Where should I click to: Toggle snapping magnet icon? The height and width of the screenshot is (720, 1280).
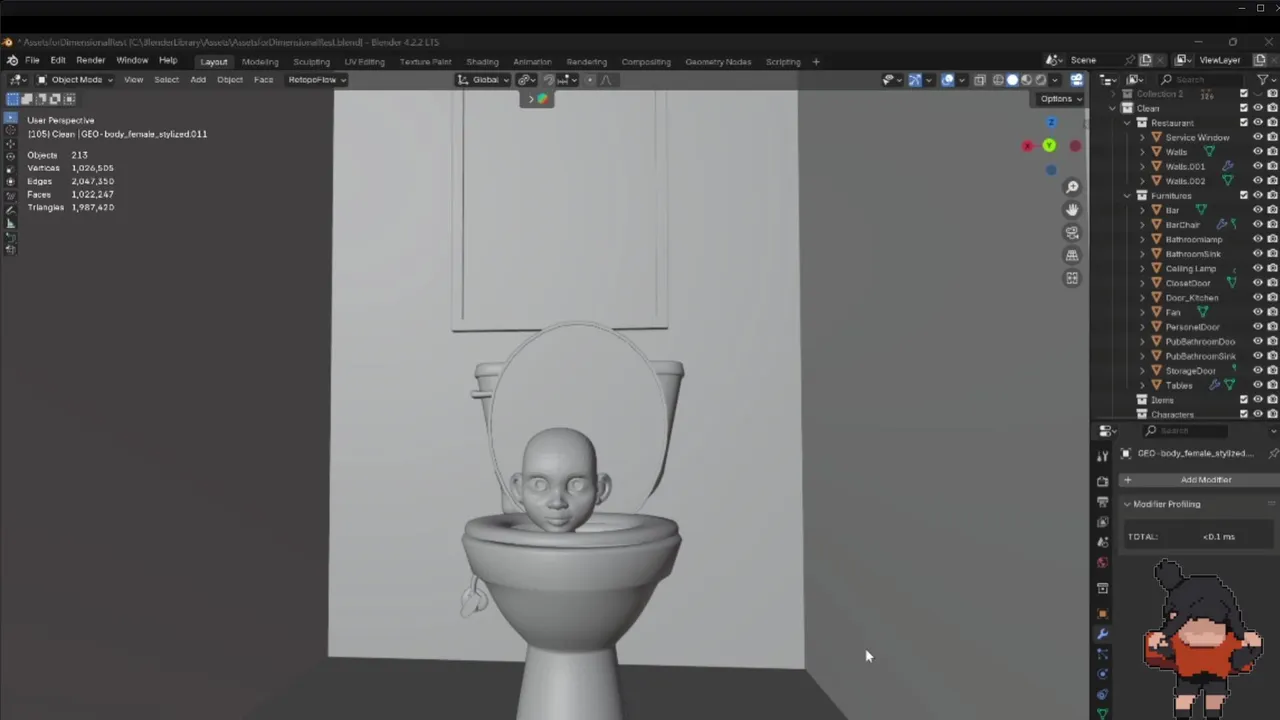[x=548, y=80]
